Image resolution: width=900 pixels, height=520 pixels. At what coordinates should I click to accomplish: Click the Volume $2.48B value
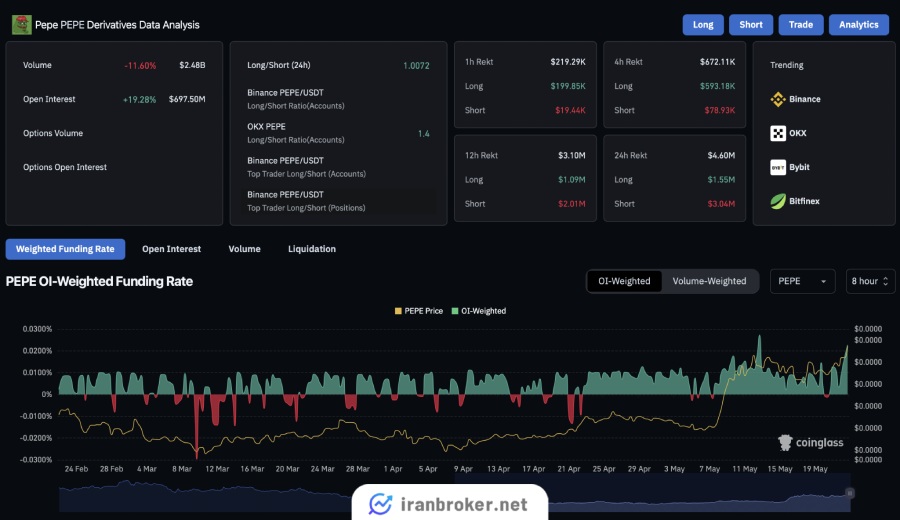[x=192, y=65]
